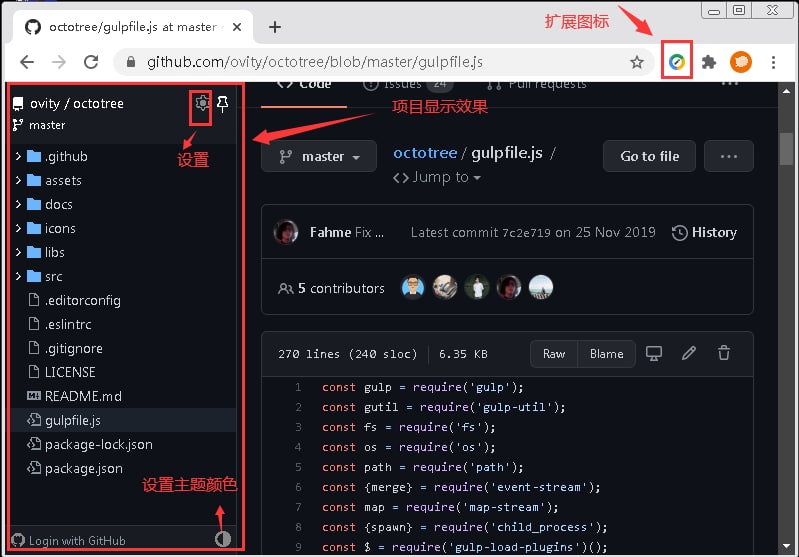Open Octotree settings gear icon

point(202,103)
